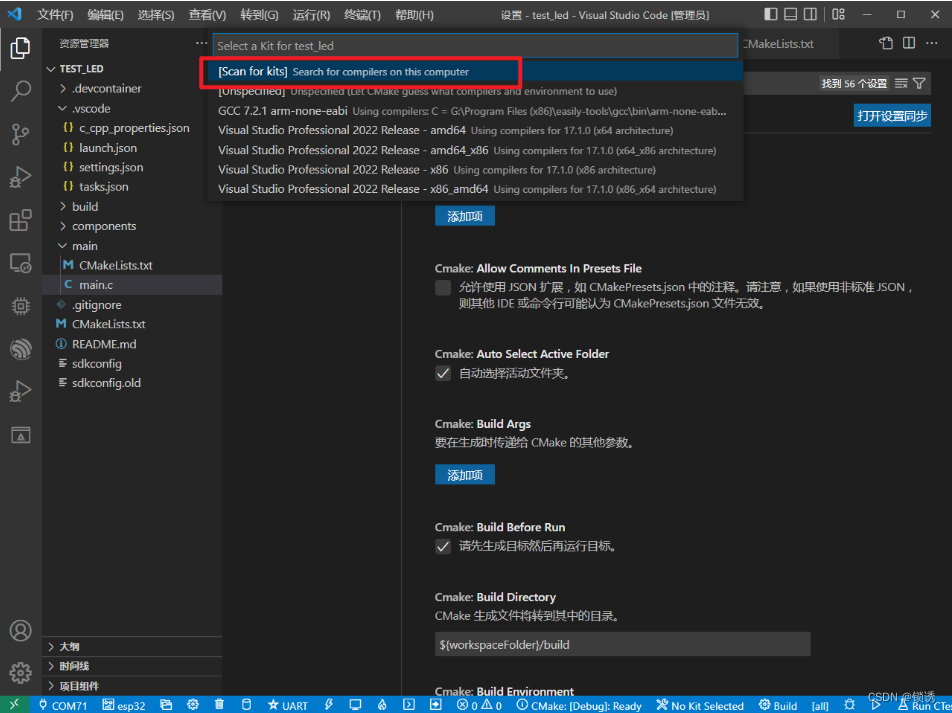The width and height of the screenshot is (952, 713).
Task: Click the Select a Kit input field
Action: pos(475,46)
